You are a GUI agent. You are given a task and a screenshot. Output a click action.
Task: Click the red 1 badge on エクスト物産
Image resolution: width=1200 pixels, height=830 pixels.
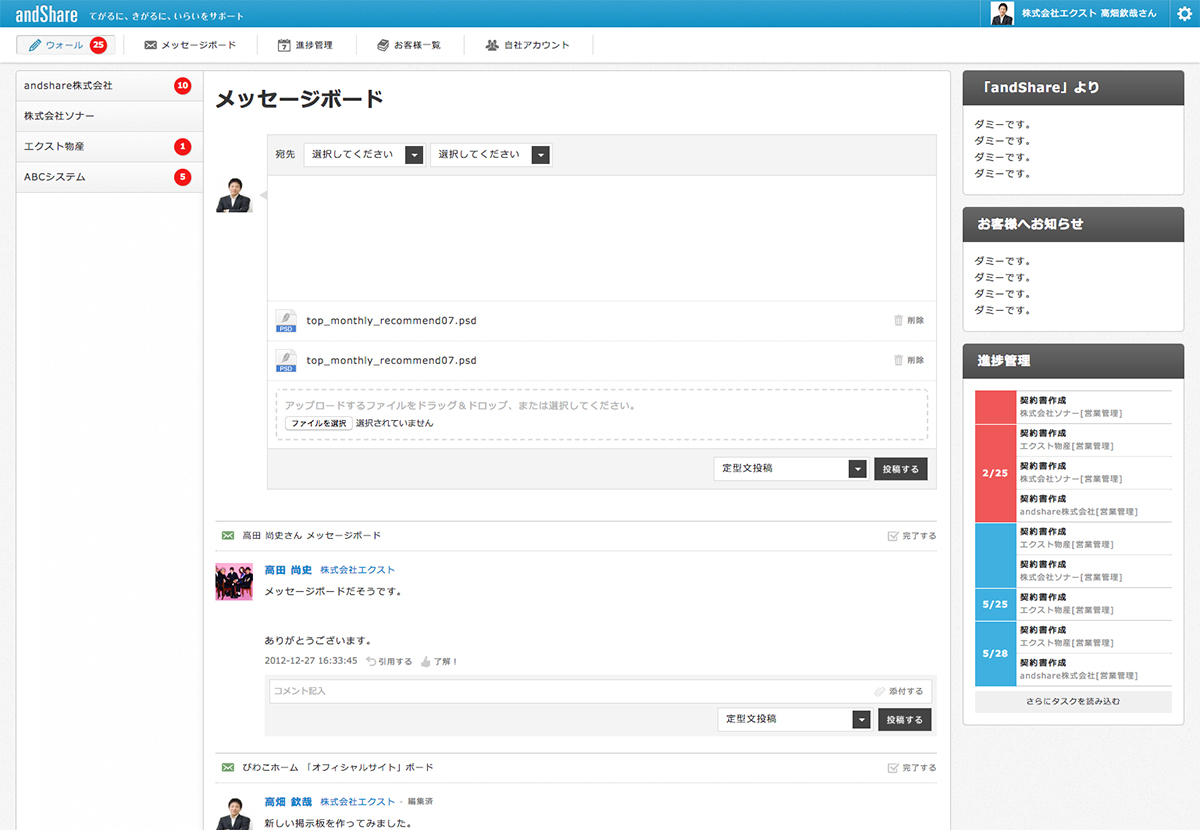coord(182,147)
